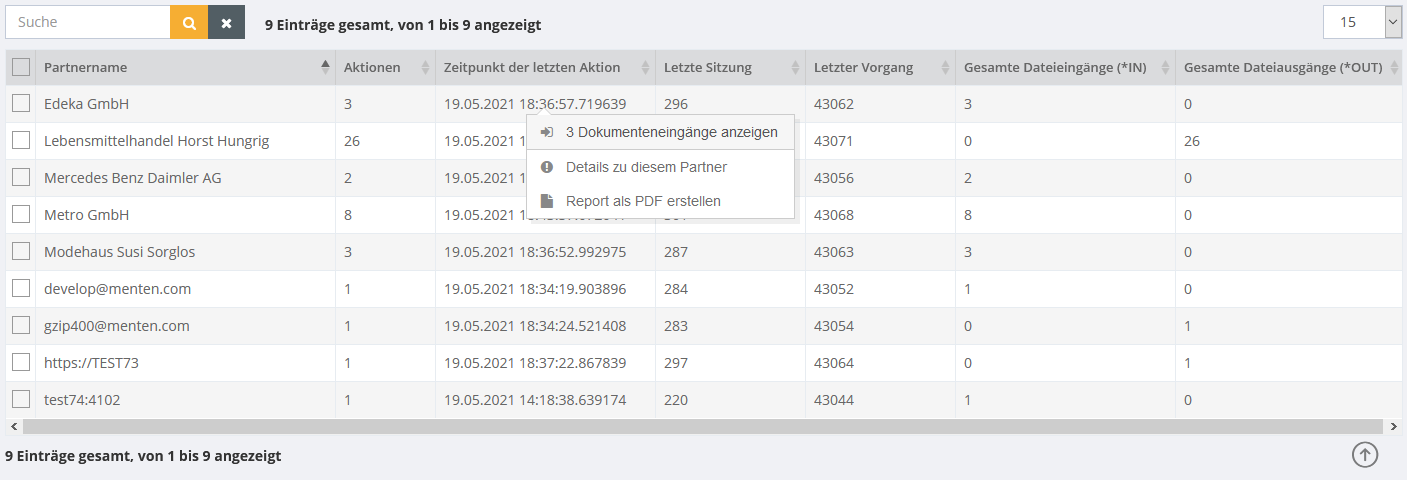Image resolution: width=1407 pixels, height=480 pixels.
Task: Click the orange search magnifier button
Action: (189, 22)
